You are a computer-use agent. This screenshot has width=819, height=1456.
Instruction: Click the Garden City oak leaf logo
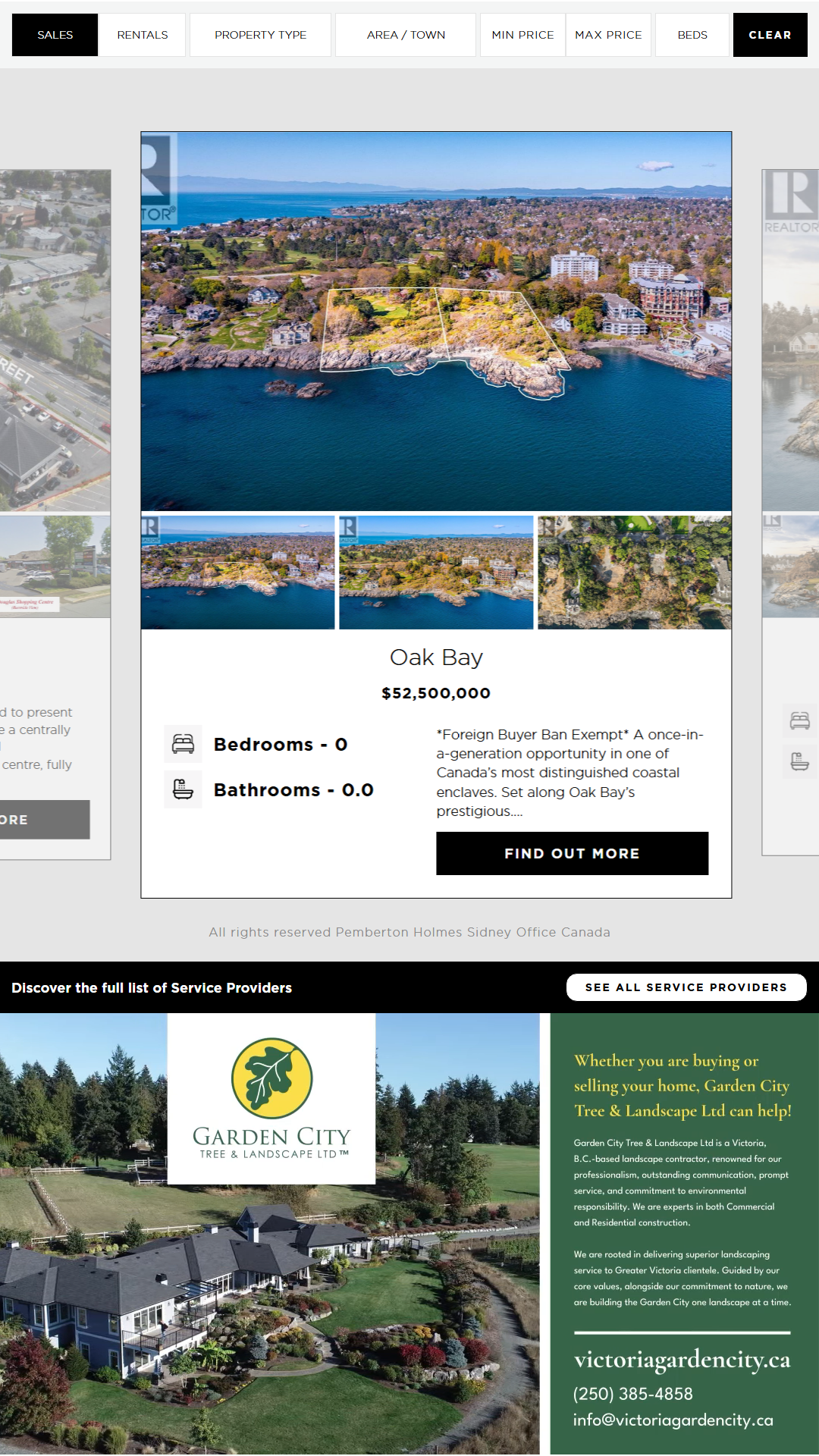pos(271,1077)
